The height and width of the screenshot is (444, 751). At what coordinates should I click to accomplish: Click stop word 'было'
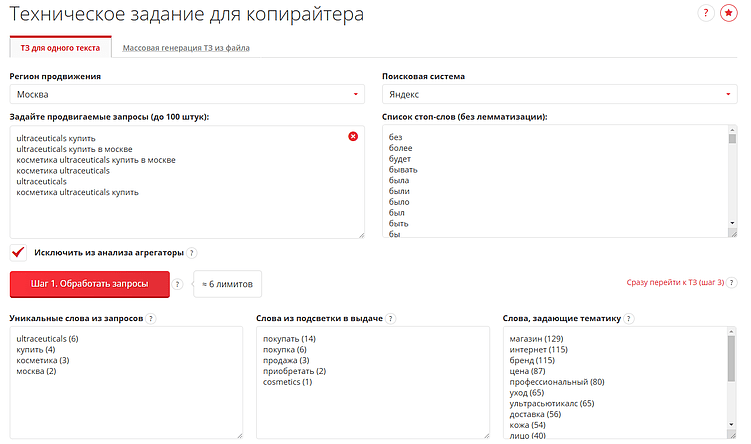coord(399,202)
